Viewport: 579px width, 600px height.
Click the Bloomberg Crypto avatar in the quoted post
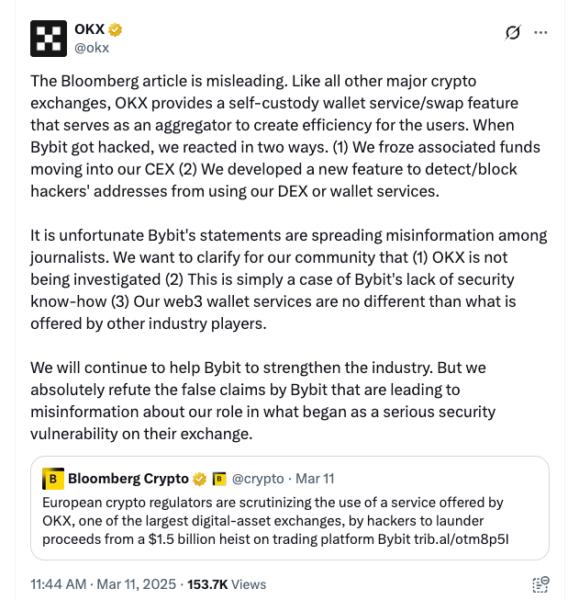coord(53,478)
